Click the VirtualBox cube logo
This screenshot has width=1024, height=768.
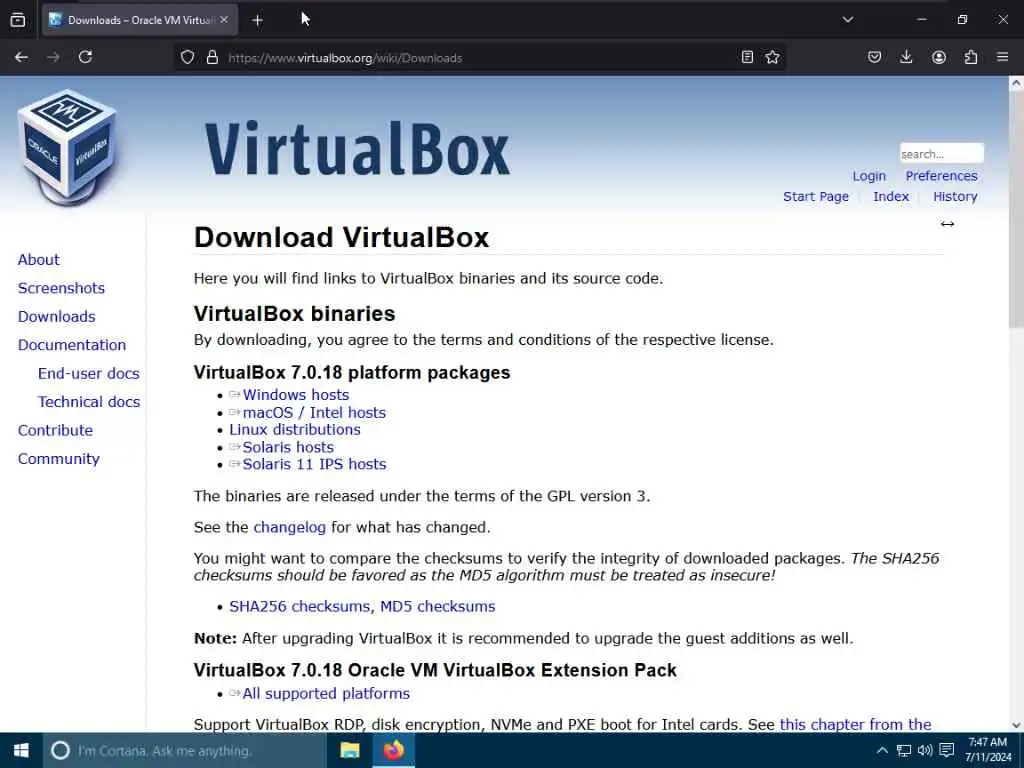[x=67, y=147]
